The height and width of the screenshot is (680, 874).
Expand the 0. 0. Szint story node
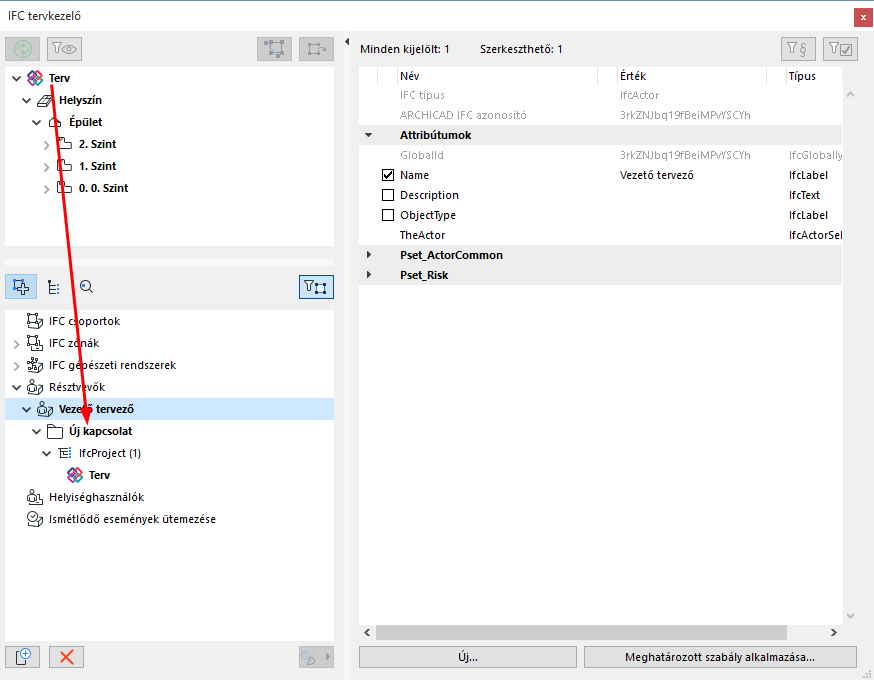47,189
